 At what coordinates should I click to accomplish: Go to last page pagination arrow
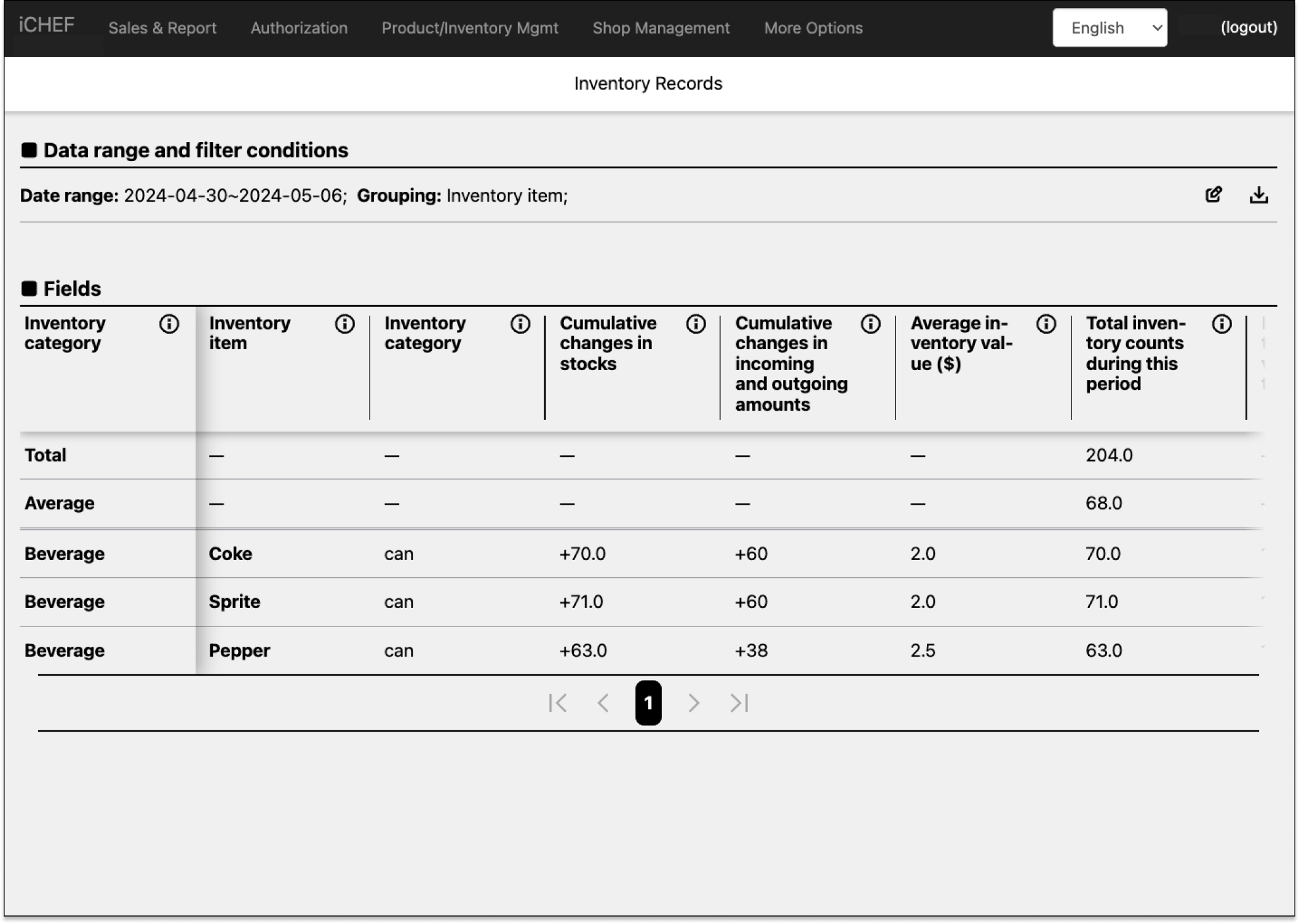(x=739, y=703)
